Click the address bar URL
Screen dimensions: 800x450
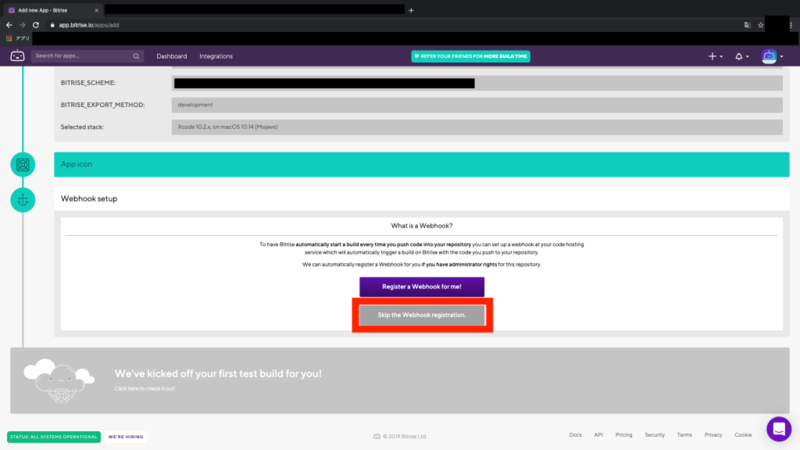point(89,25)
